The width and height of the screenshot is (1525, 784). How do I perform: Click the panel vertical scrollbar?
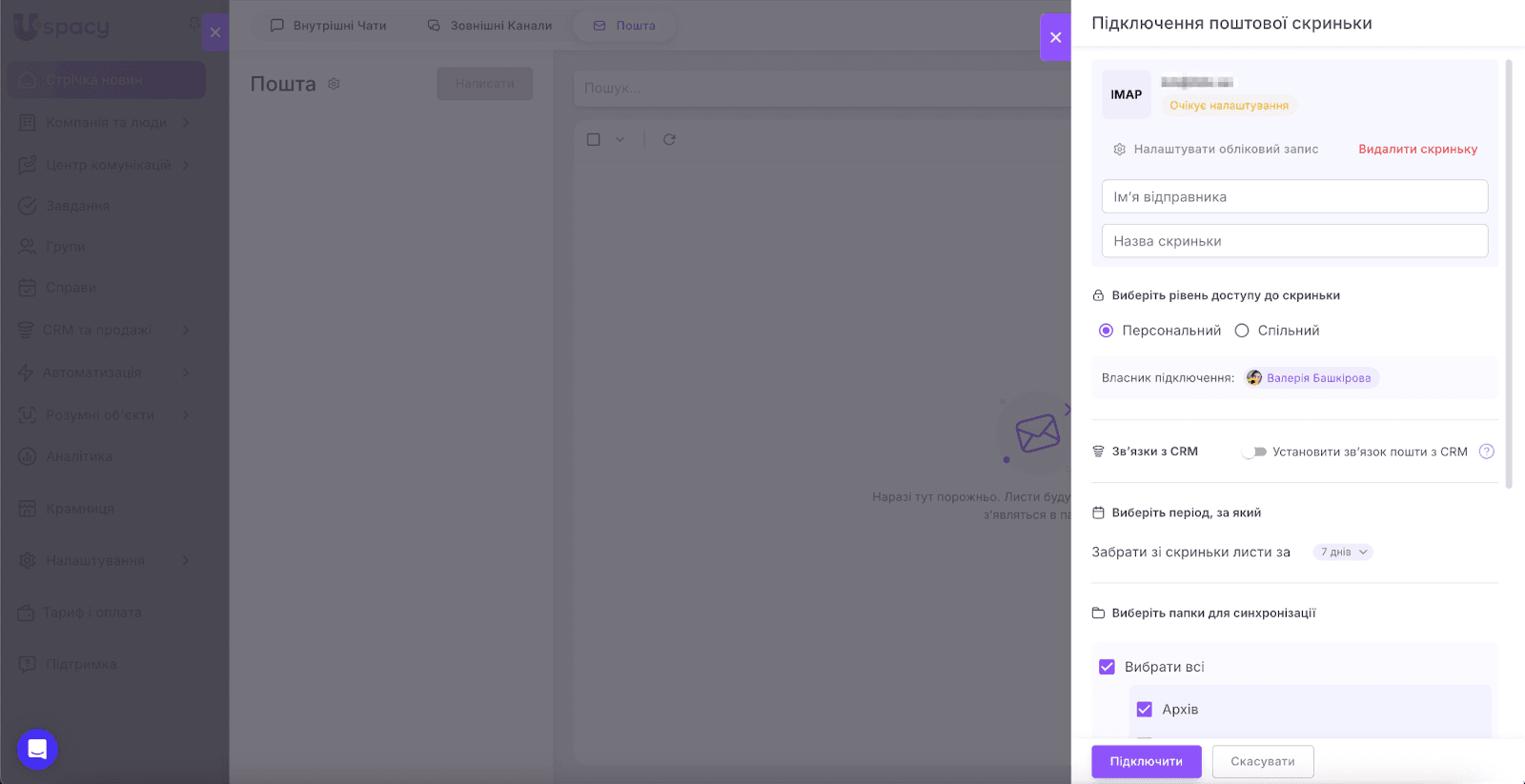[x=1509, y=274]
